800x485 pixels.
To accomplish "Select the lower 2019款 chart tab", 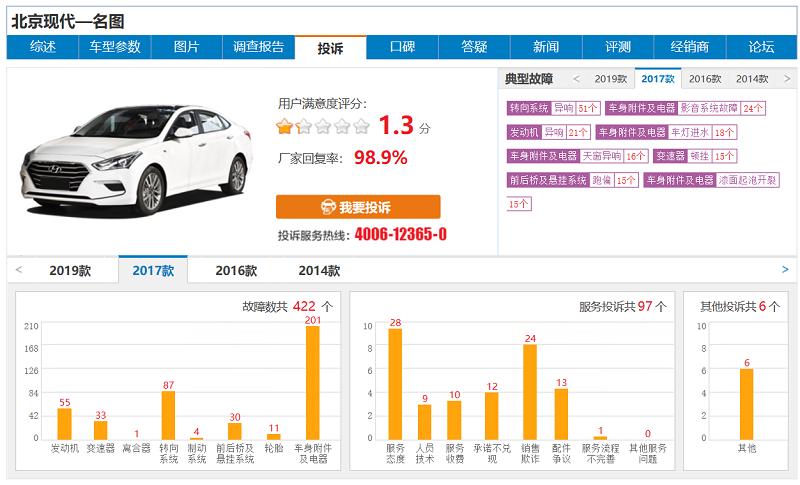I will 70,270.
